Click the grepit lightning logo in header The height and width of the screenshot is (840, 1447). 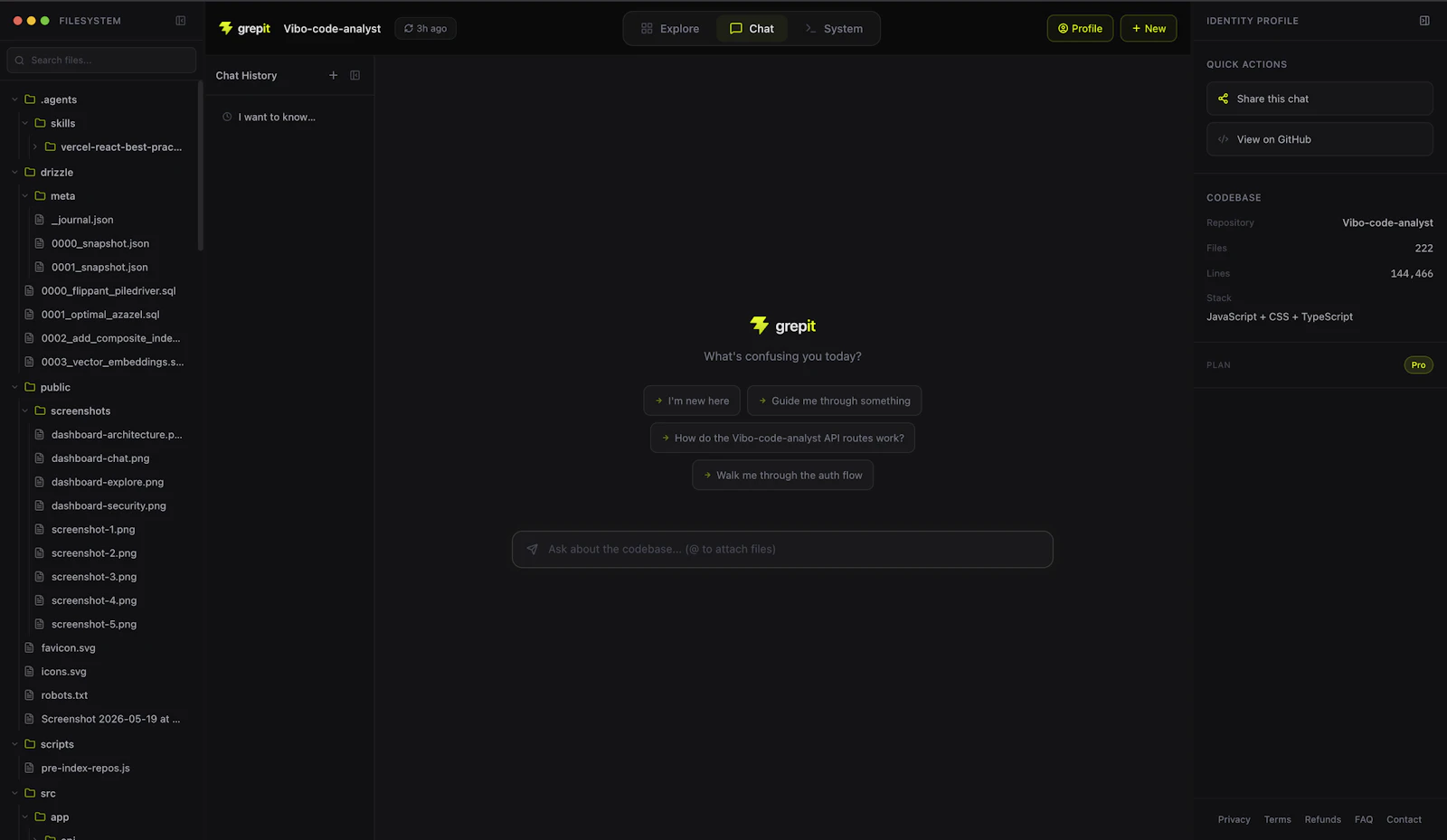tap(226, 28)
